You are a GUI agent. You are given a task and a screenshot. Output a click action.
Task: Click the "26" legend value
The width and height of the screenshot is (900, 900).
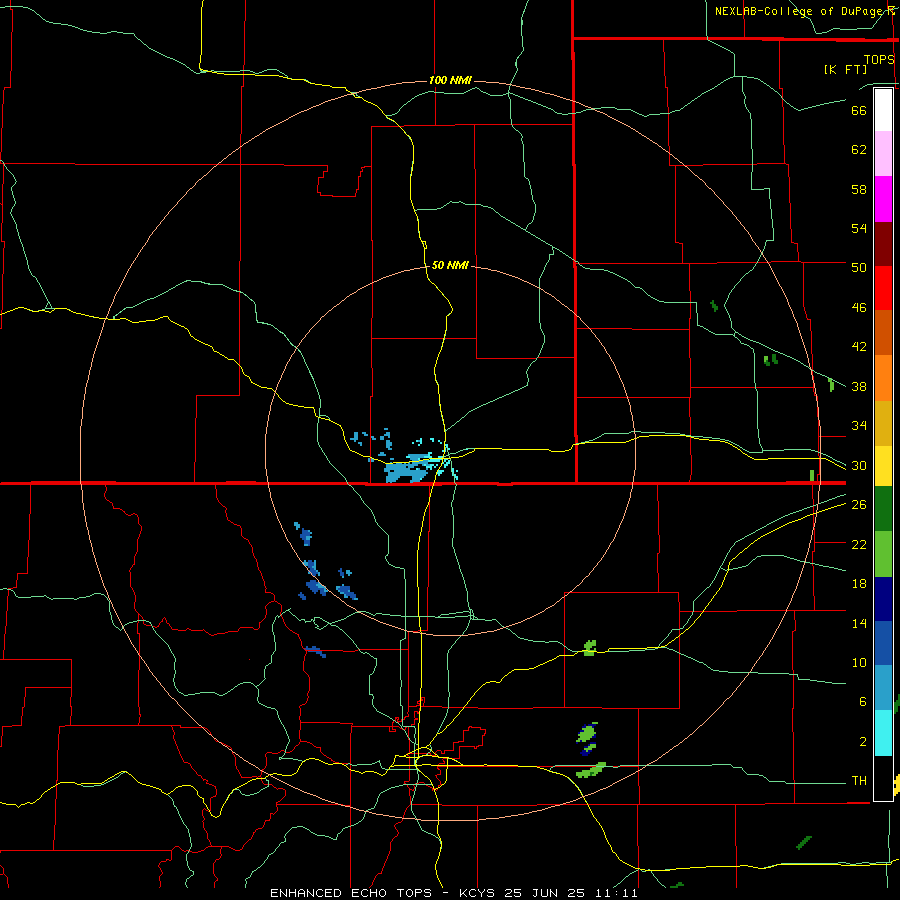(859, 505)
